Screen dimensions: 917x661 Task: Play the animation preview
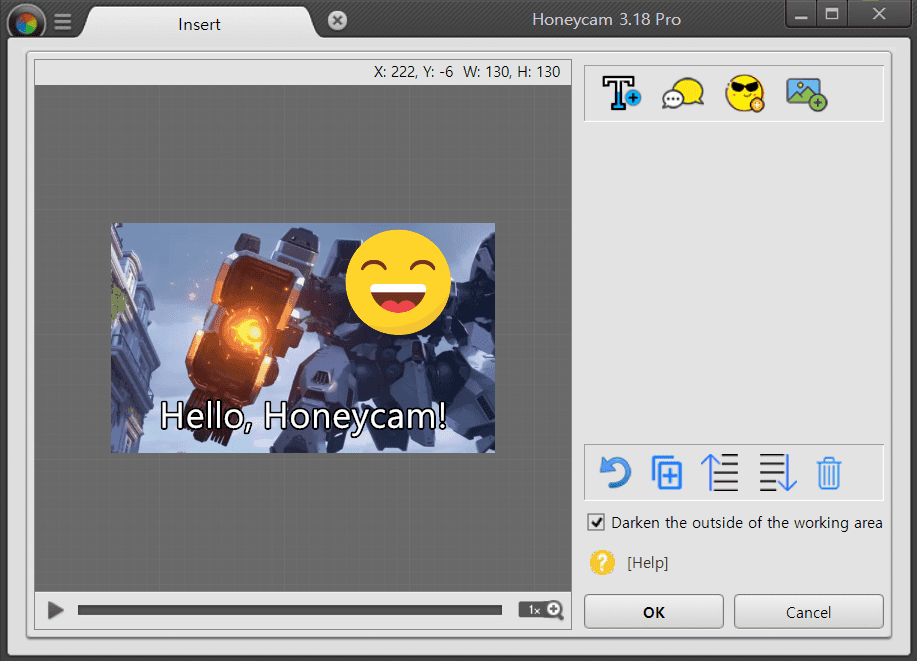coord(55,609)
